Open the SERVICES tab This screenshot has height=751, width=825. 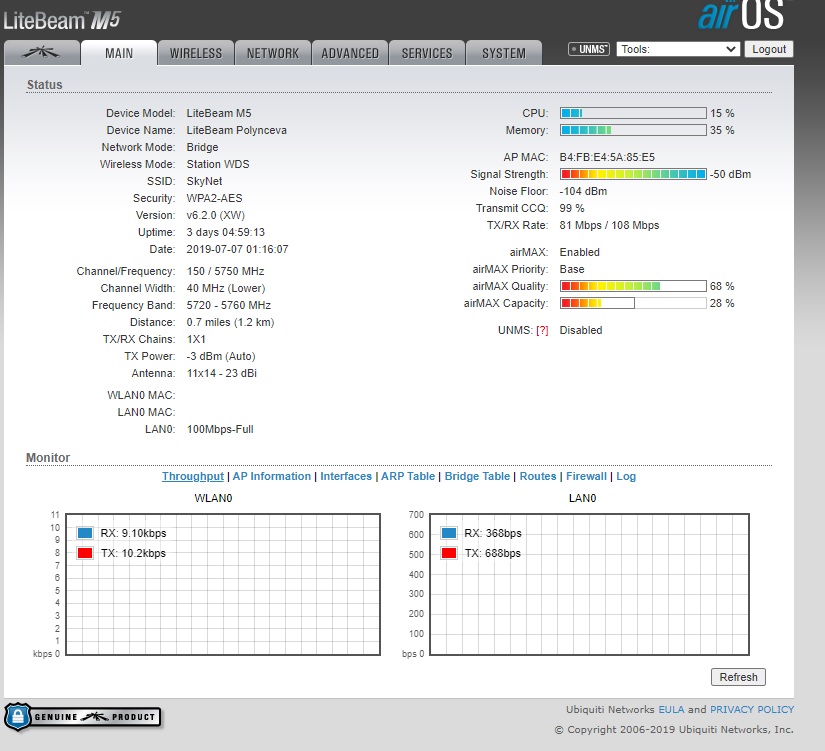click(x=427, y=53)
